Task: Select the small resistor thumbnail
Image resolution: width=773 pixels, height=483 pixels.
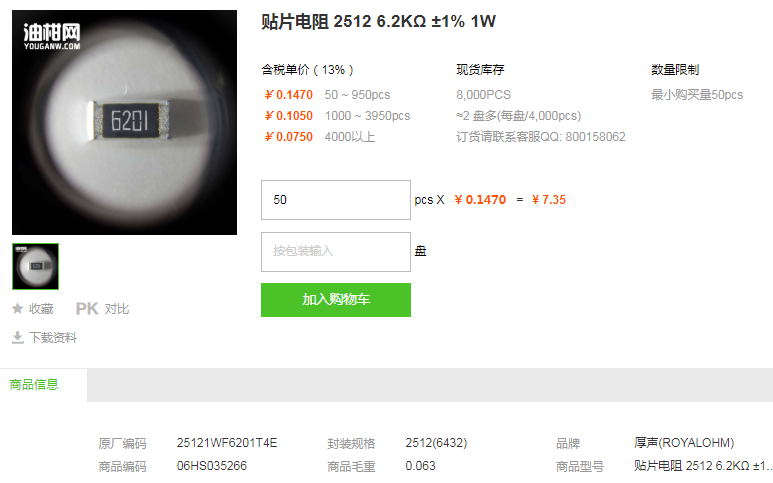Action: point(35,266)
